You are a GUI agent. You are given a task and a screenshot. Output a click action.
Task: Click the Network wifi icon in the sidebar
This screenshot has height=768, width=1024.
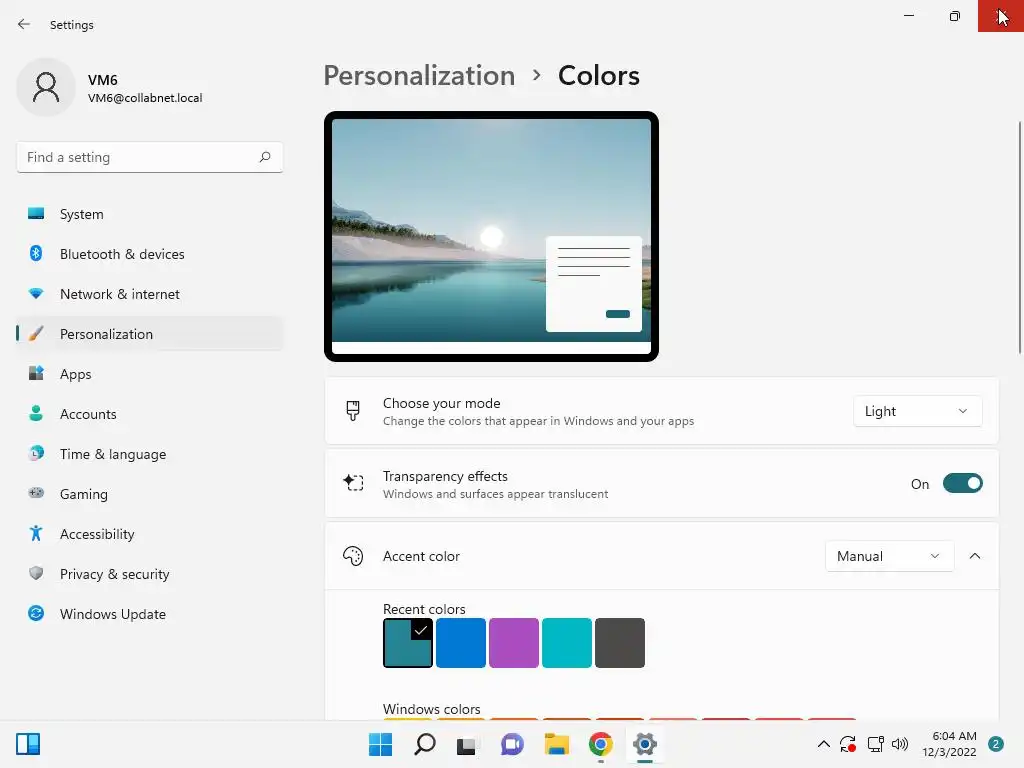coord(36,294)
